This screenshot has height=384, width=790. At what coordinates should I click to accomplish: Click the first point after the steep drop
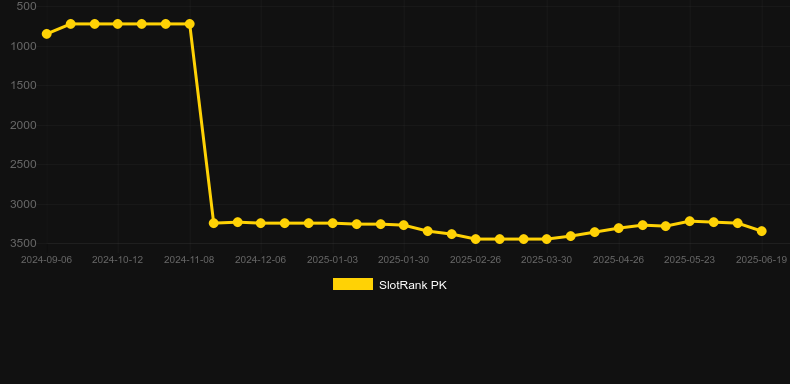(x=214, y=223)
